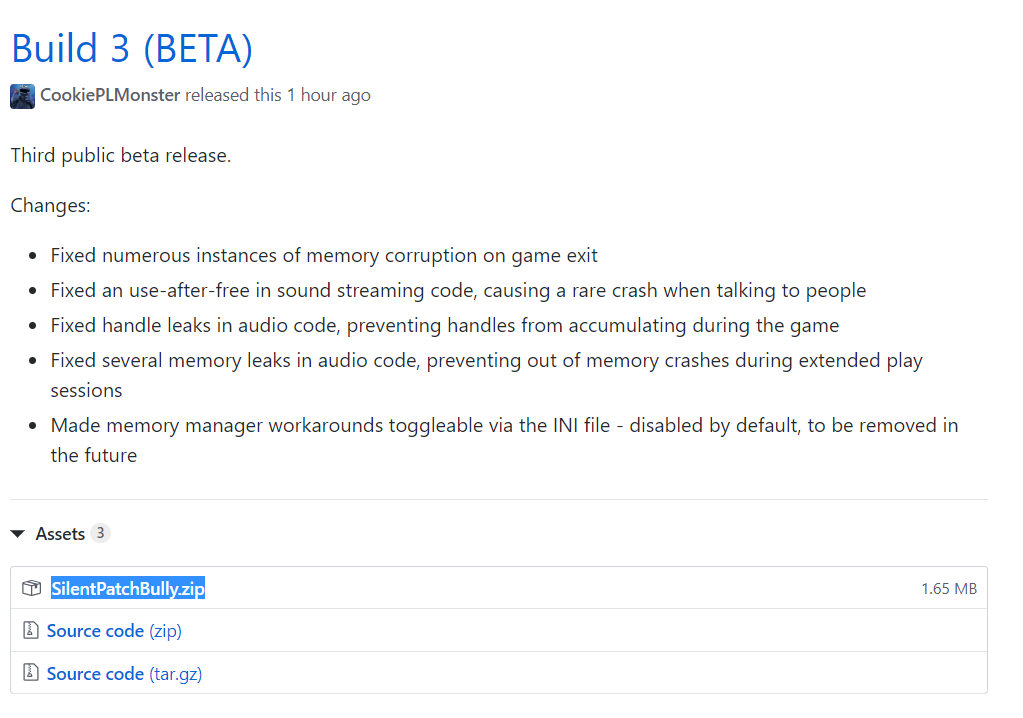The width and height of the screenshot is (1023, 718).
Task: Click the file icon beside Source code (zip)
Action: coord(31,631)
